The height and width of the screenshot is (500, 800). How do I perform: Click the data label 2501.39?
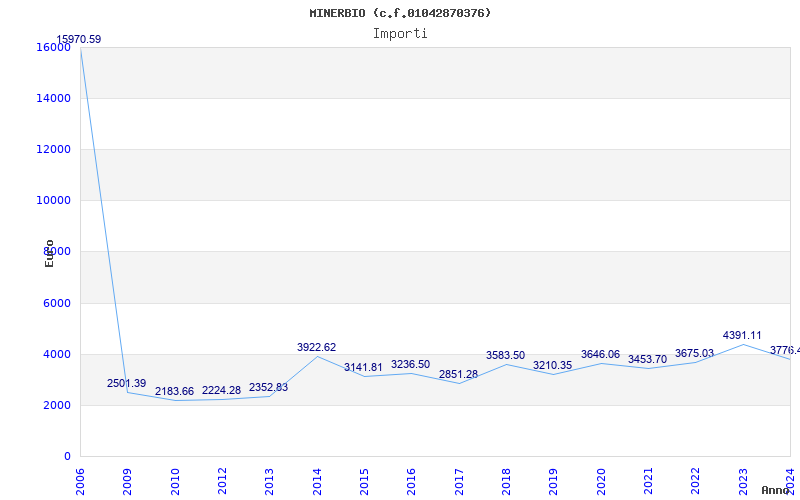click(x=127, y=383)
